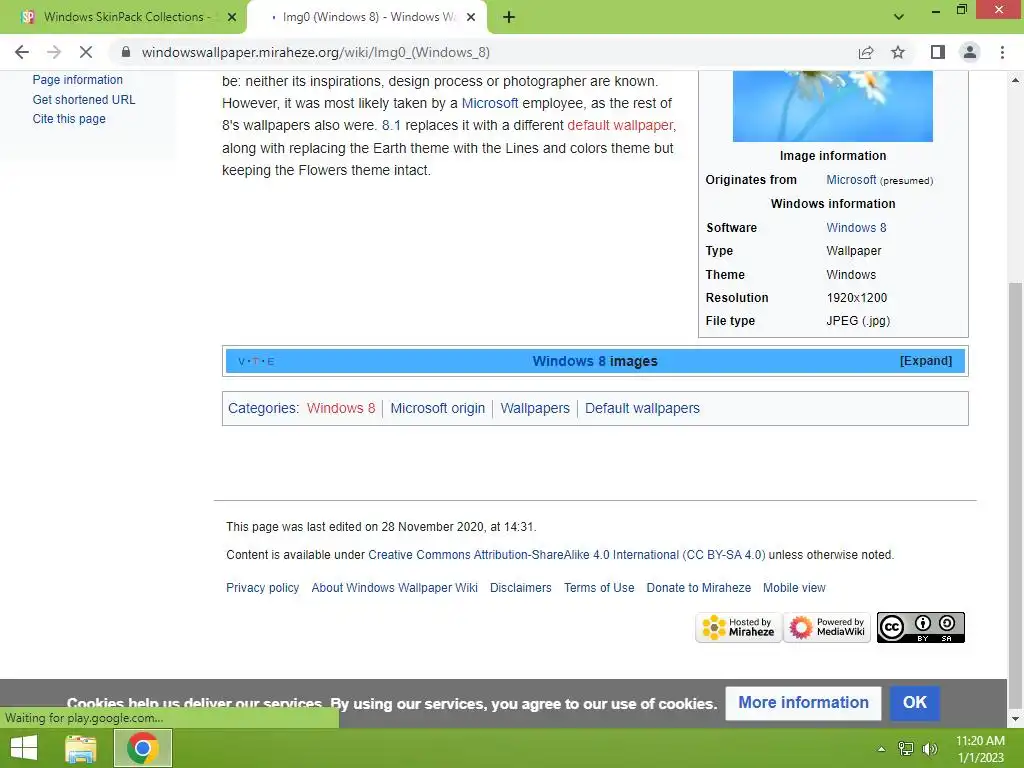
Task: Minimize the Chrome window
Action: click(x=936, y=10)
